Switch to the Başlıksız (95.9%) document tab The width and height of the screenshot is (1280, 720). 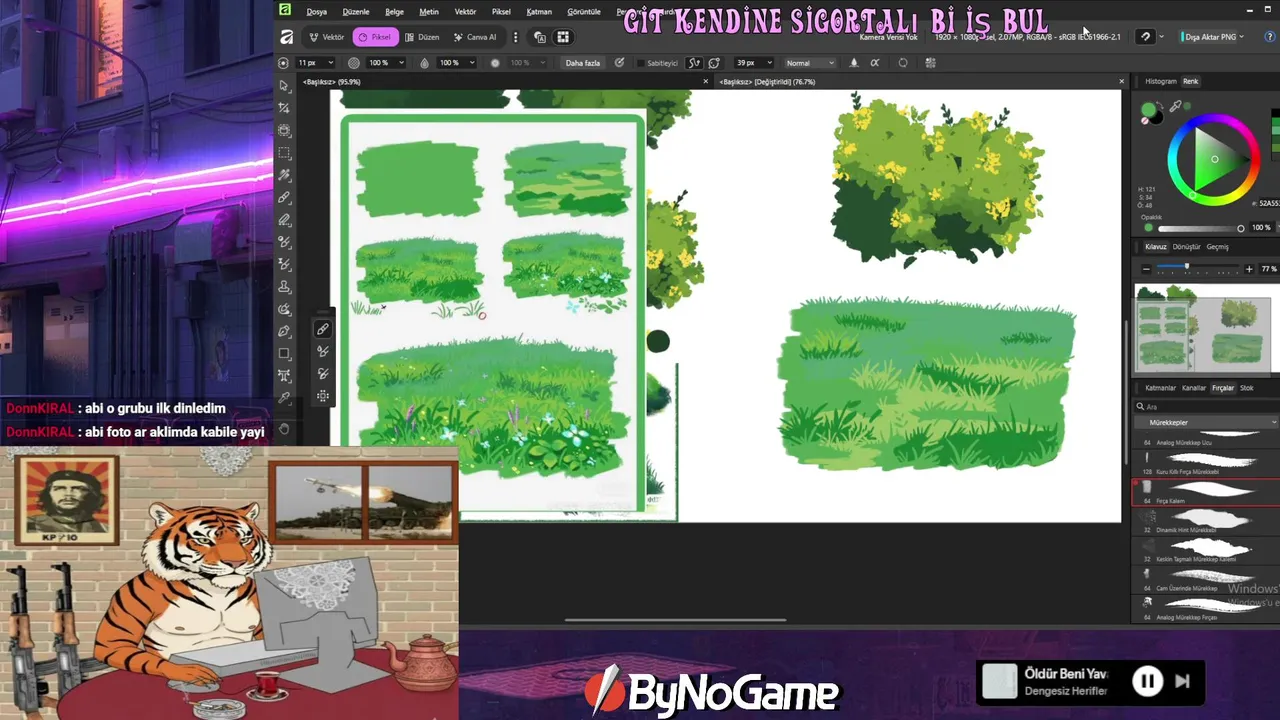333,82
